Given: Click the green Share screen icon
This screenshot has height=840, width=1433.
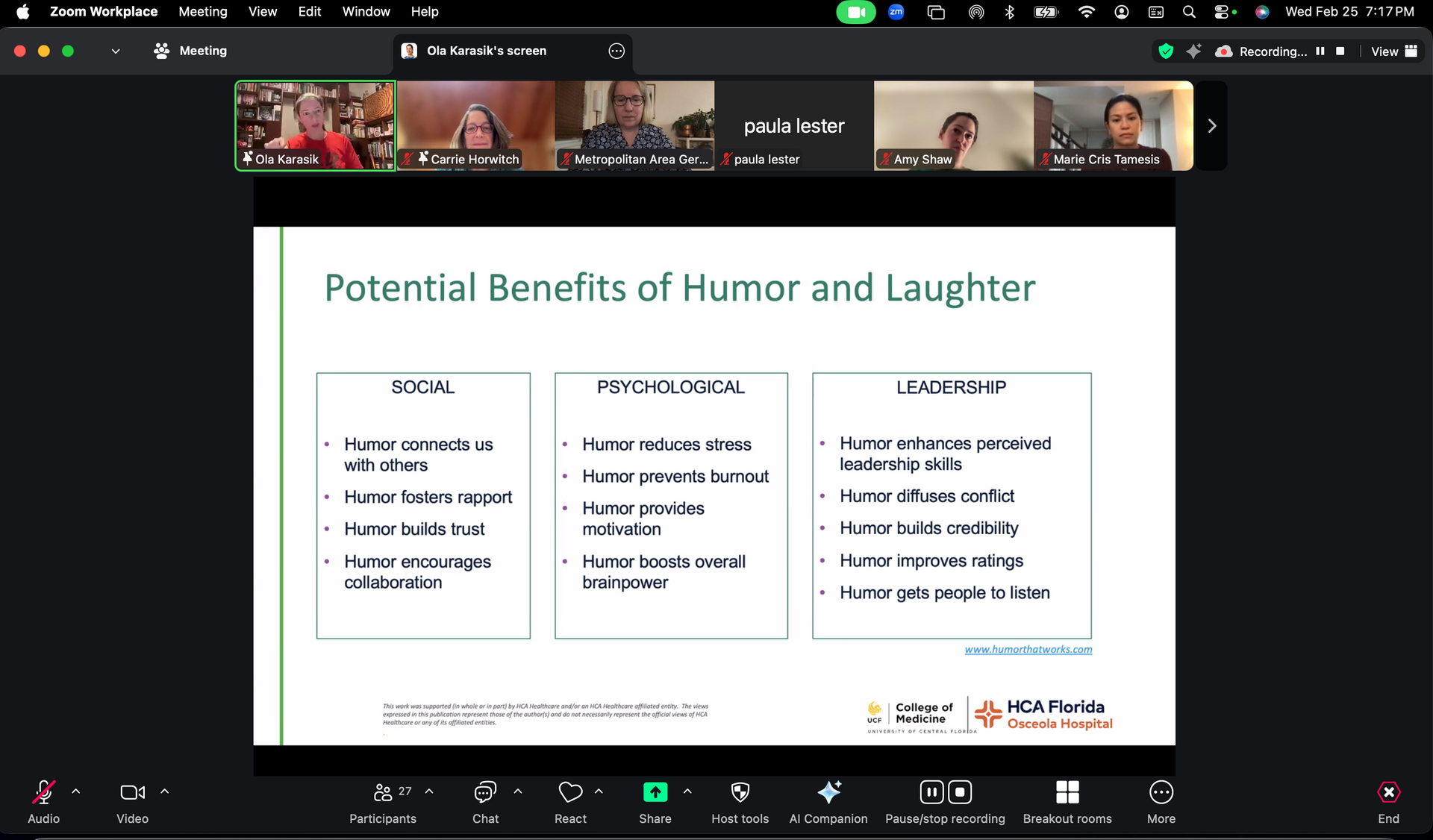Looking at the screenshot, I should click(x=655, y=792).
